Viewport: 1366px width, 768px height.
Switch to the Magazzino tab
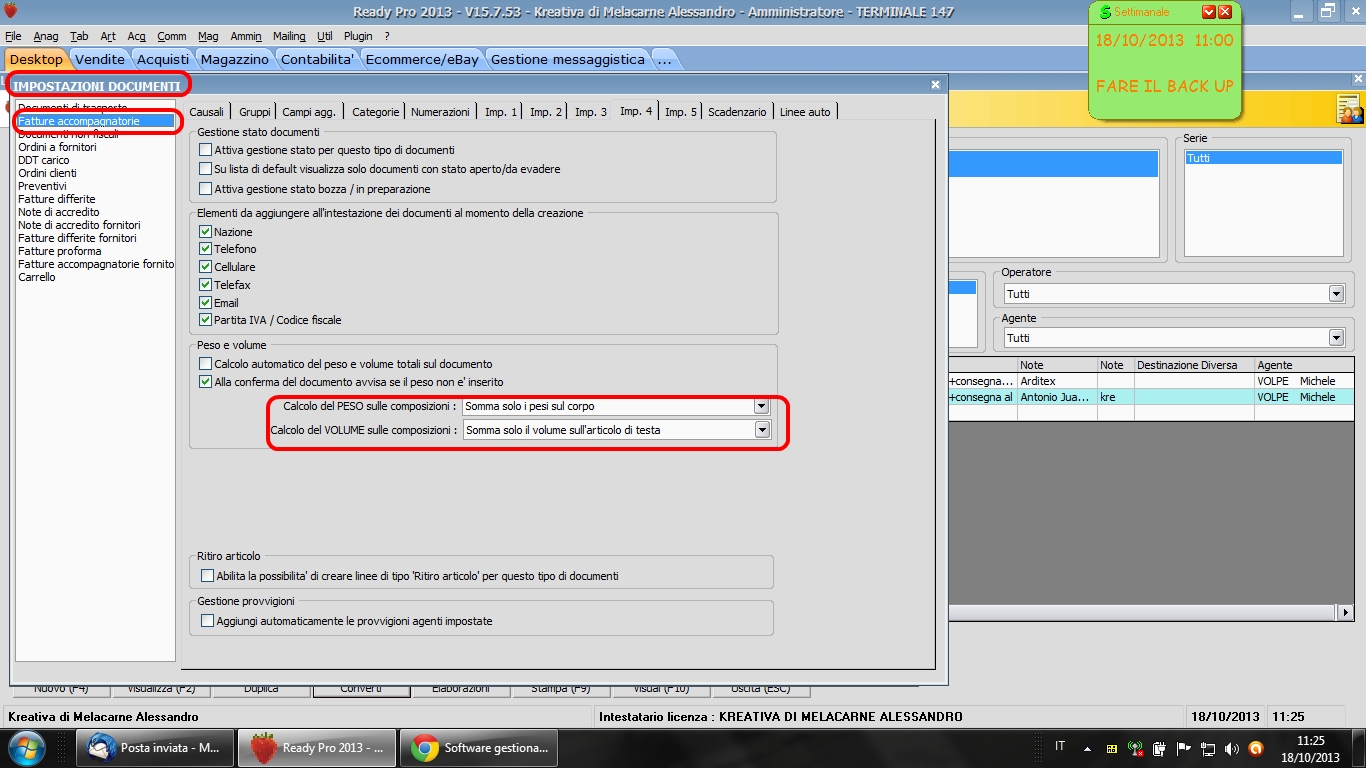[x=235, y=59]
